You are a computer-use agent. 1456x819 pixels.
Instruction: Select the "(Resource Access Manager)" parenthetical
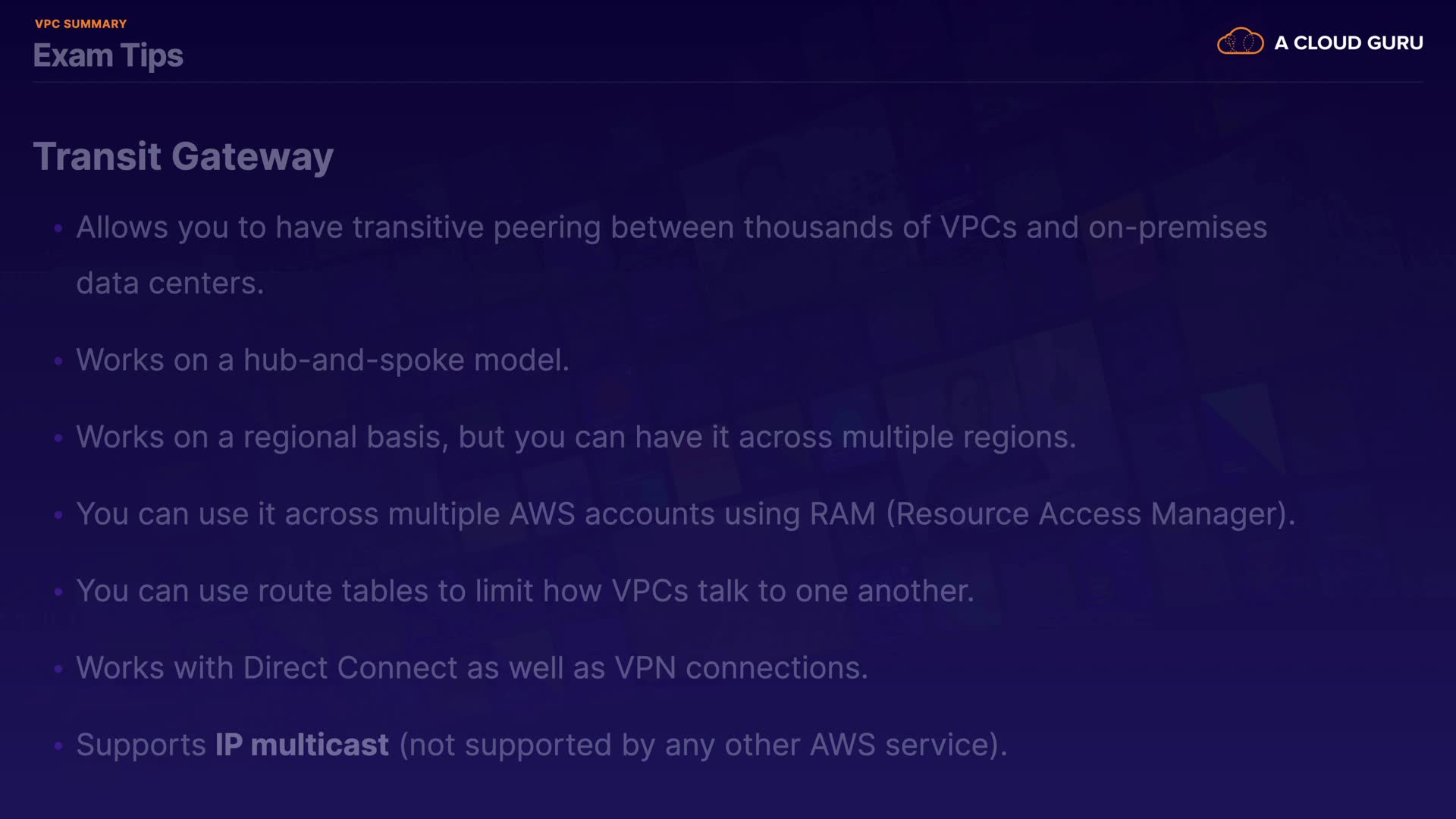(x=1090, y=514)
